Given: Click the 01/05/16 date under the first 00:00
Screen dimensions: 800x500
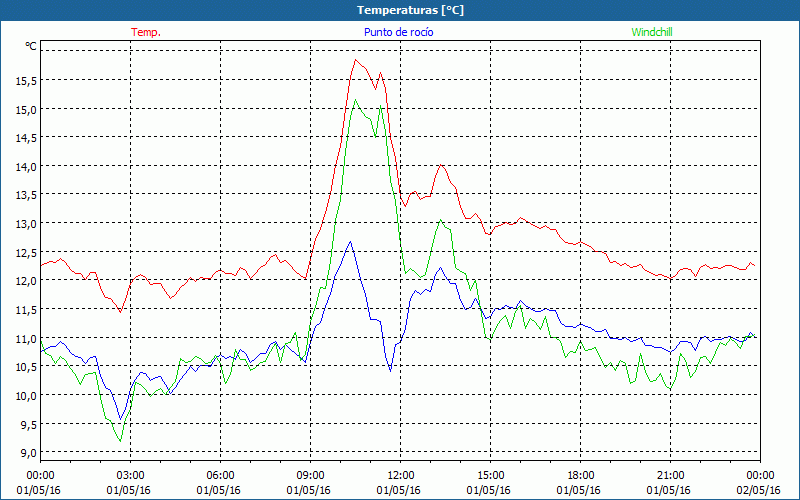Looking at the screenshot, I should pos(39,490).
